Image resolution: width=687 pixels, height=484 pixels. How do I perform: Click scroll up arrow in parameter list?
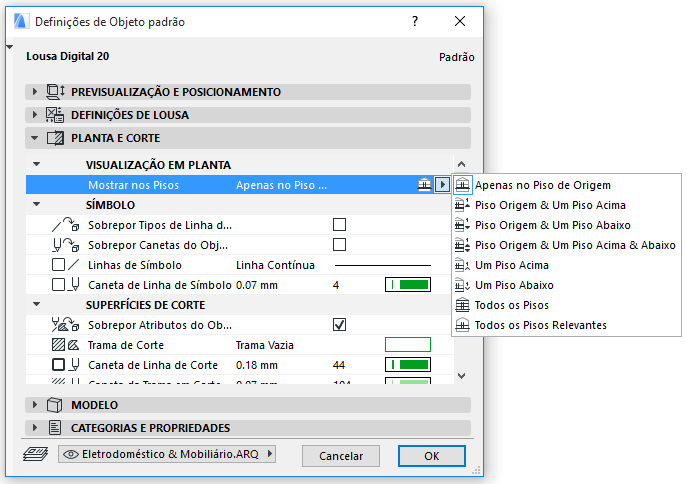(461, 164)
